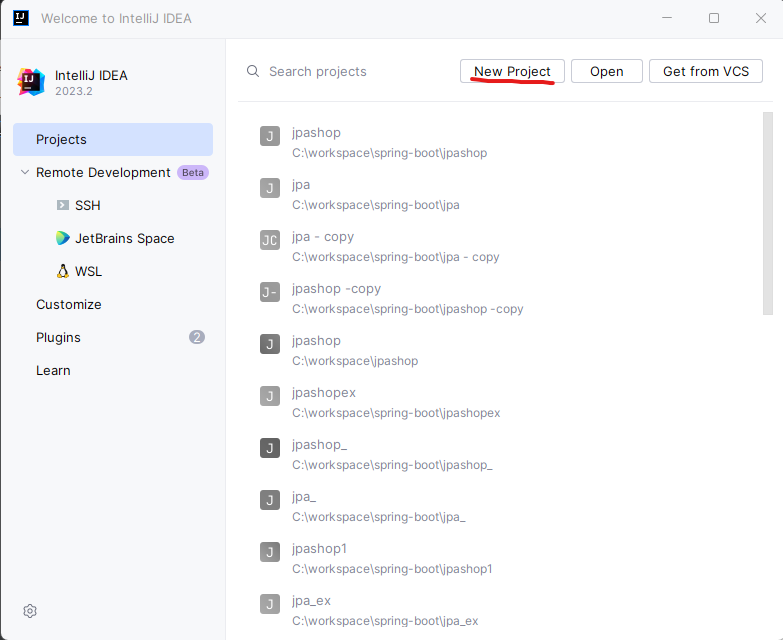783x640 pixels.
Task: Click path C:\workspace\spring-boot\jpa
Action: (376, 205)
